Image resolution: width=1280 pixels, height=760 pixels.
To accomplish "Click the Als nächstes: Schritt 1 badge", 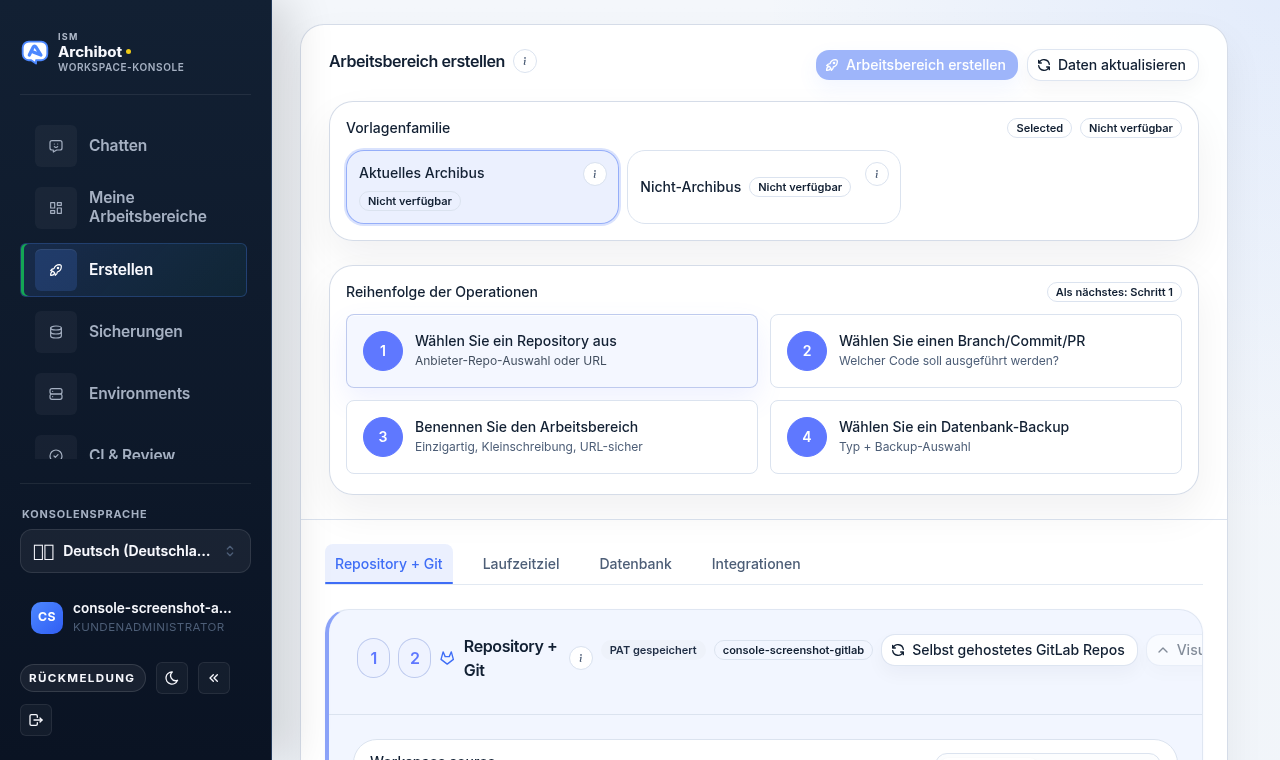I will 1115,292.
